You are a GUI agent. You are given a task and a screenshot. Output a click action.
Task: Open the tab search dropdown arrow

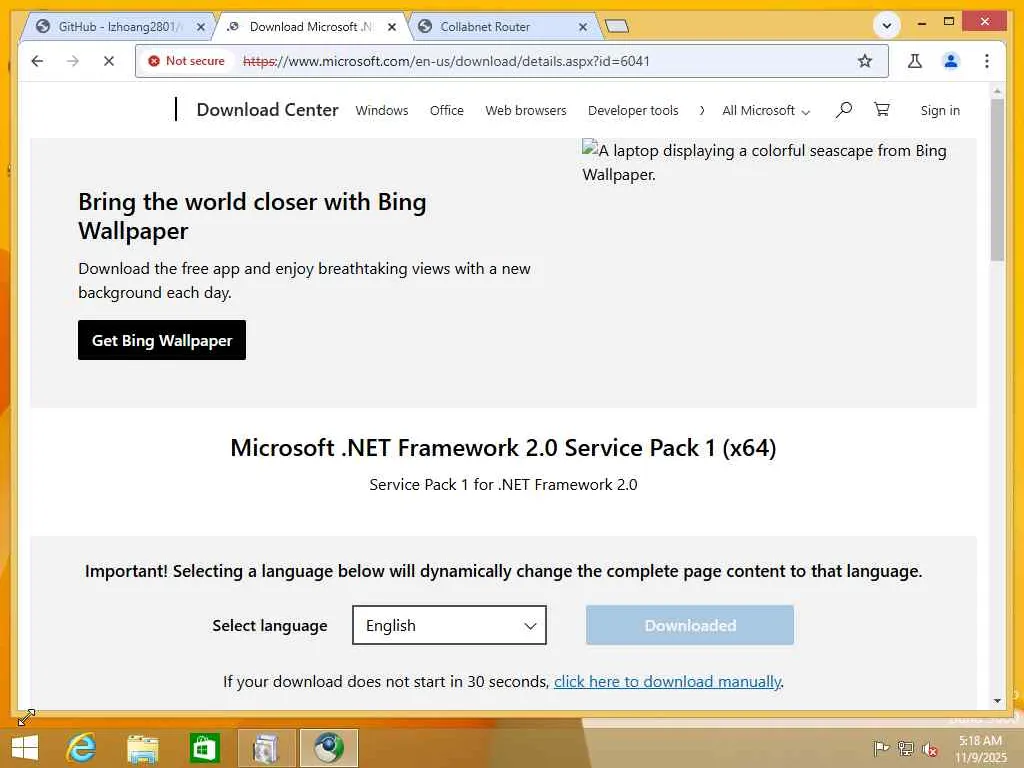[x=887, y=26]
